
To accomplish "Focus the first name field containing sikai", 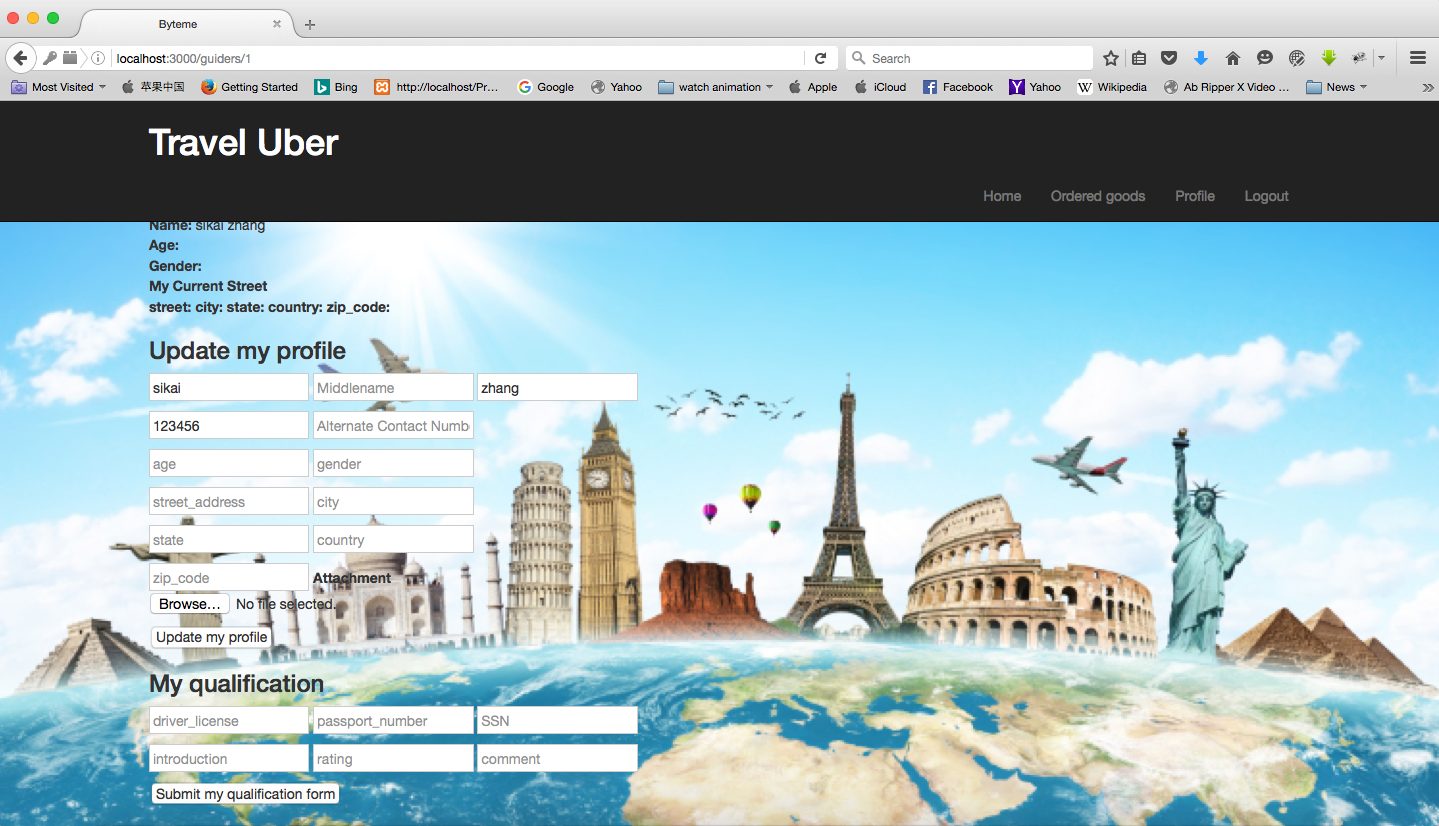I will [229, 387].
